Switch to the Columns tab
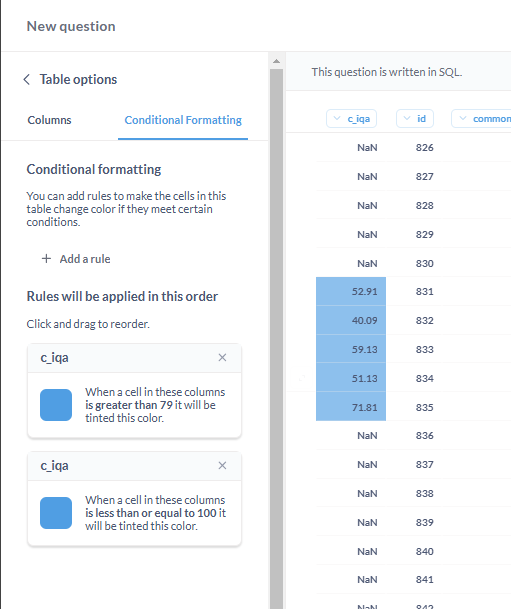This screenshot has width=511, height=609. click(x=49, y=120)
